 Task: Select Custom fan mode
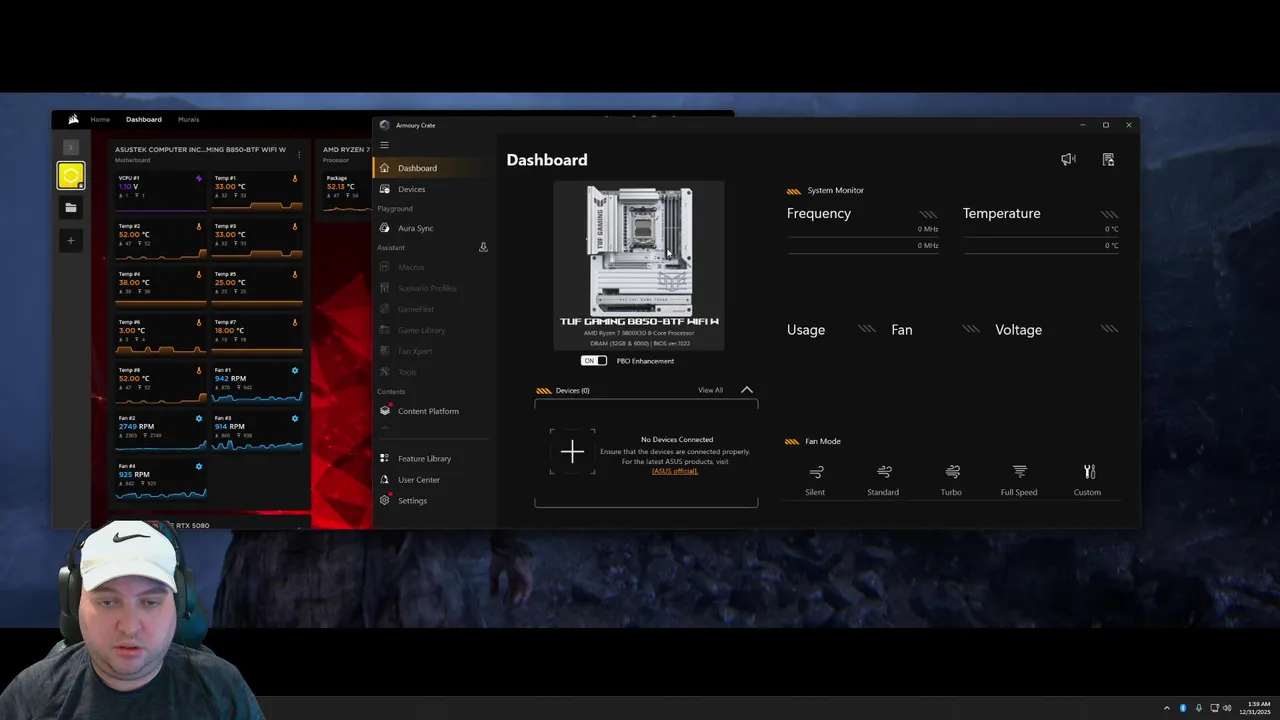click(1088, 480)
